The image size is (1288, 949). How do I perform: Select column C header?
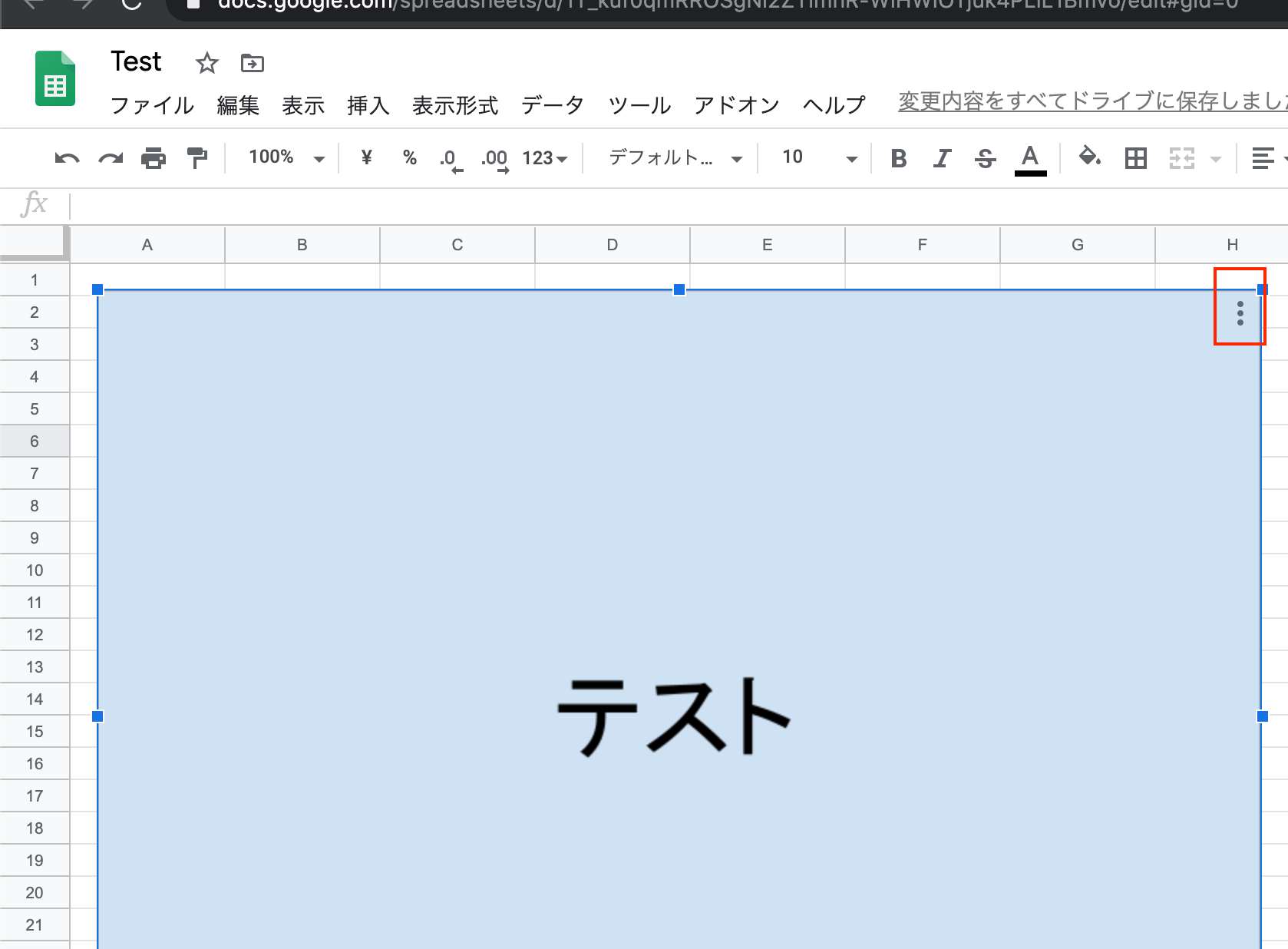tap(457, 245)
